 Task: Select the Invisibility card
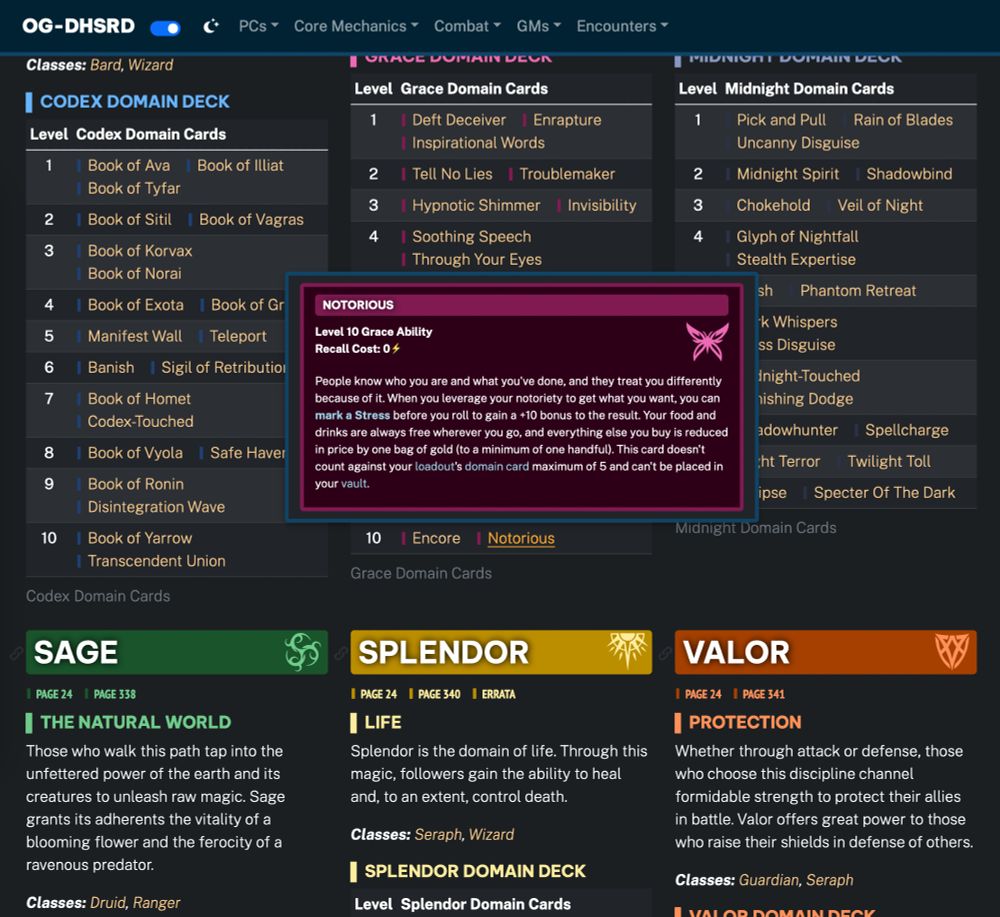pyautogui.click(x=602, y=205)
